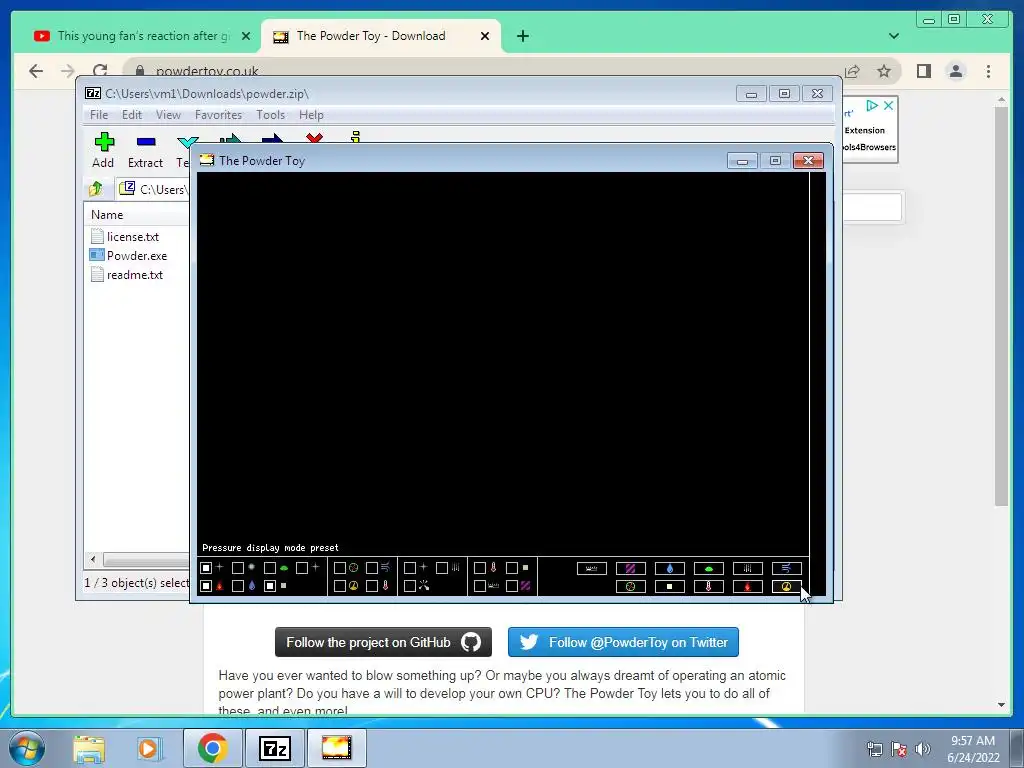Open the 7-Zip File menu
Image resolution: width=1024 pixels, height=768 pixels.
99,115
